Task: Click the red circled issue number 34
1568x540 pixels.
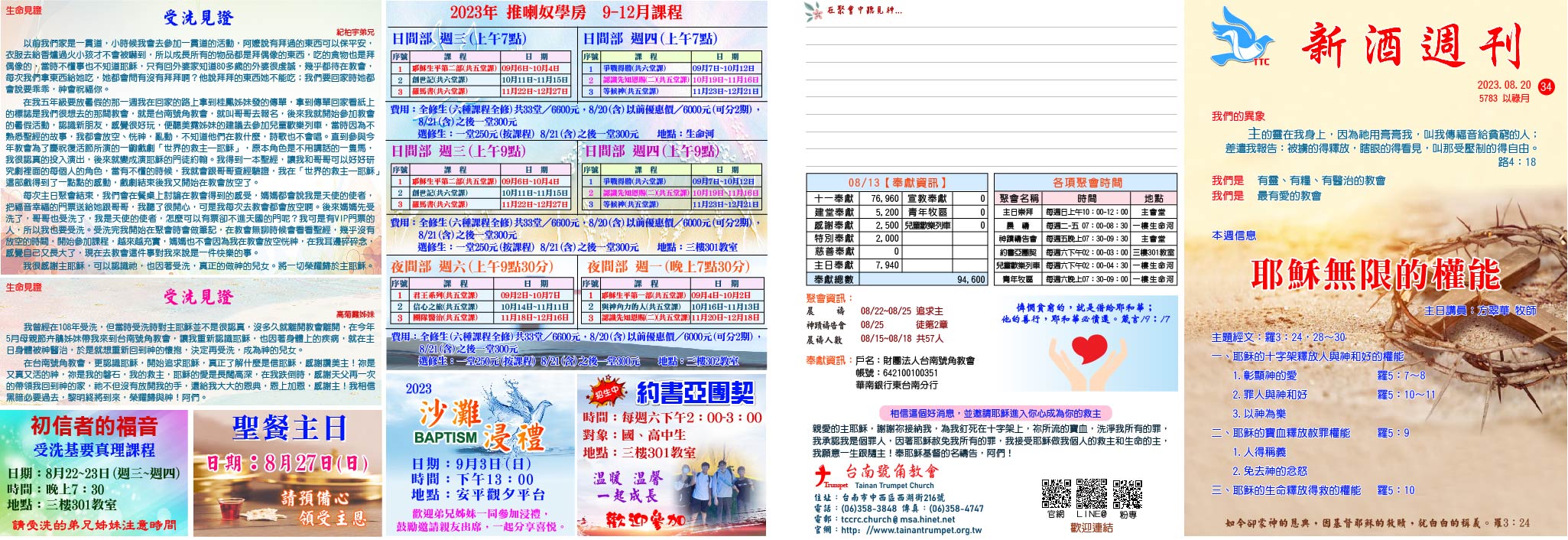Action: 1545,86
